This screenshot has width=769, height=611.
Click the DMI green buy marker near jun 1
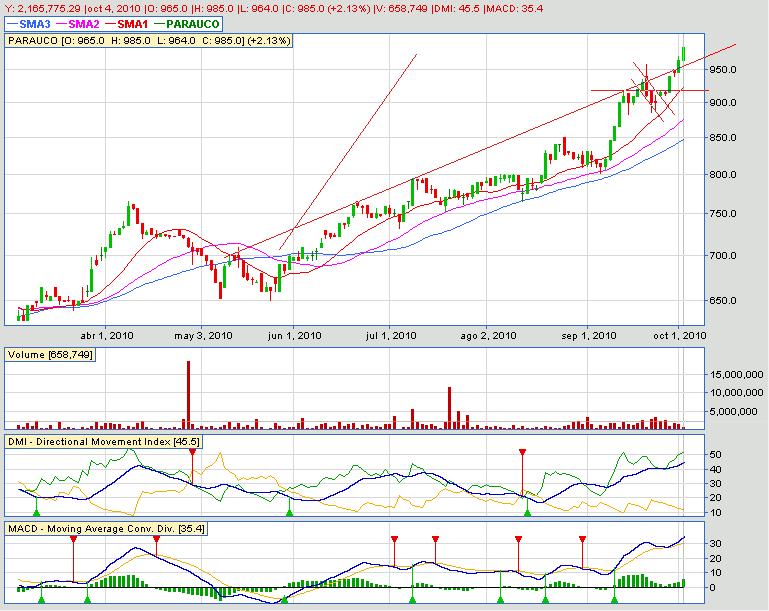289,512
